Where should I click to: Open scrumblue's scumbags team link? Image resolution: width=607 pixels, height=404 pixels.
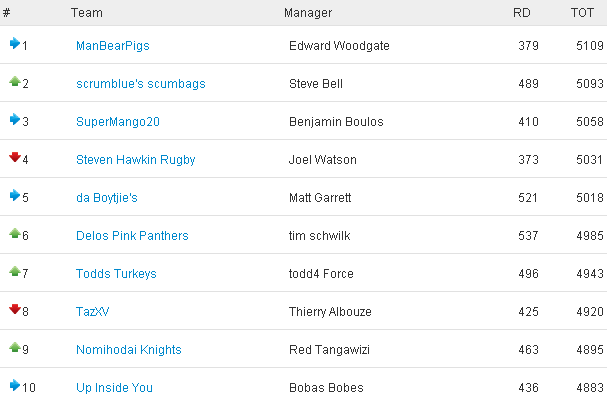click(141, 84)
